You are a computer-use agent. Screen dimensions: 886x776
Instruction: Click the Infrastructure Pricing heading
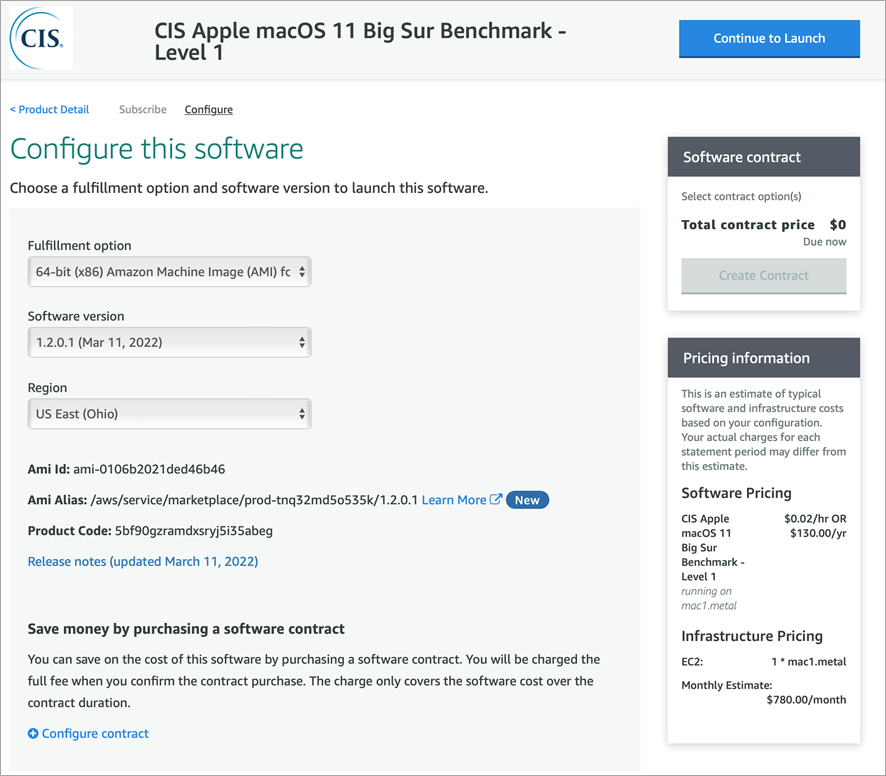(x=752, y=636)
